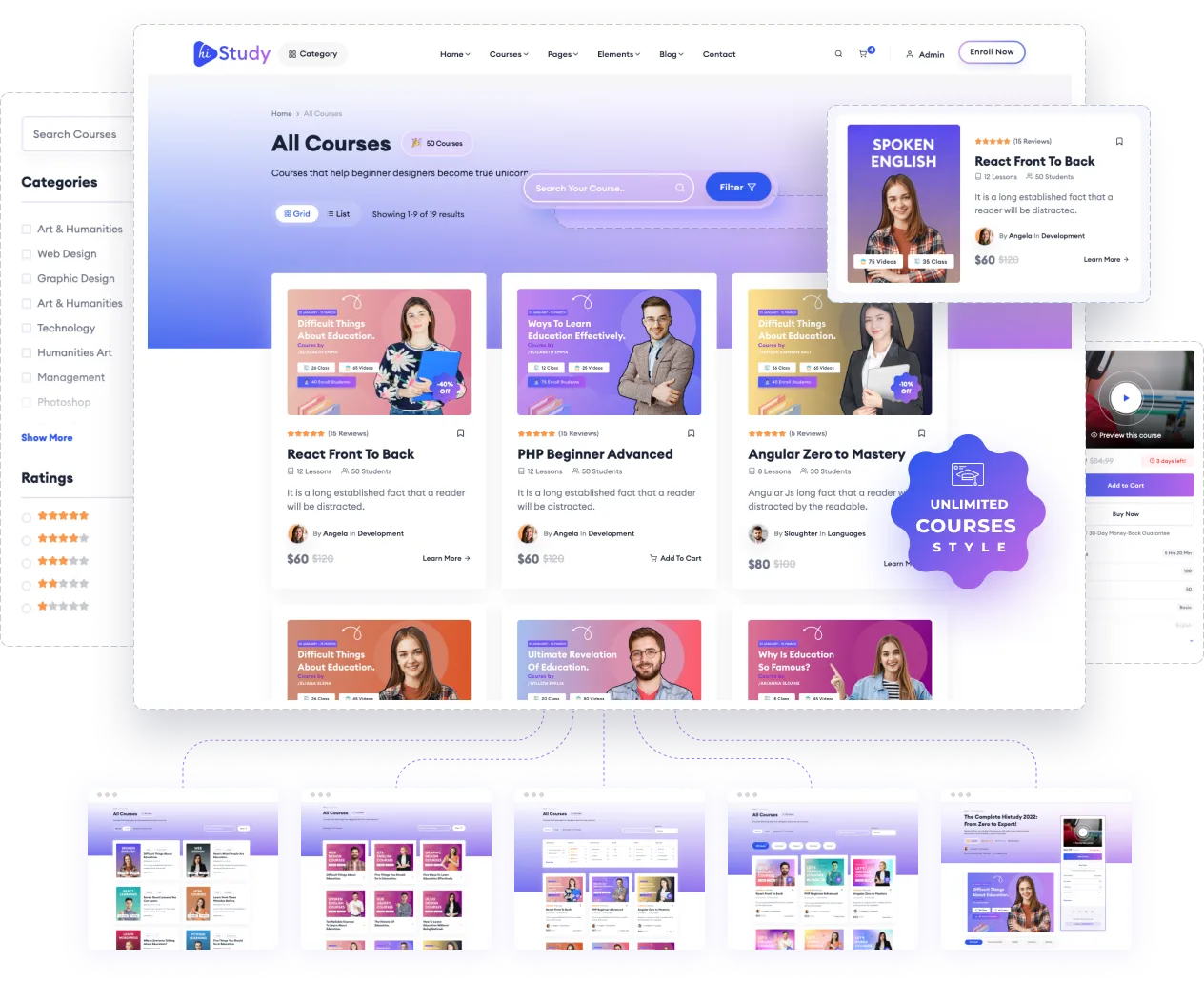Click the Enroll Now button
The height and width of the screenshot is (982, 1204).
coord(991,52)
